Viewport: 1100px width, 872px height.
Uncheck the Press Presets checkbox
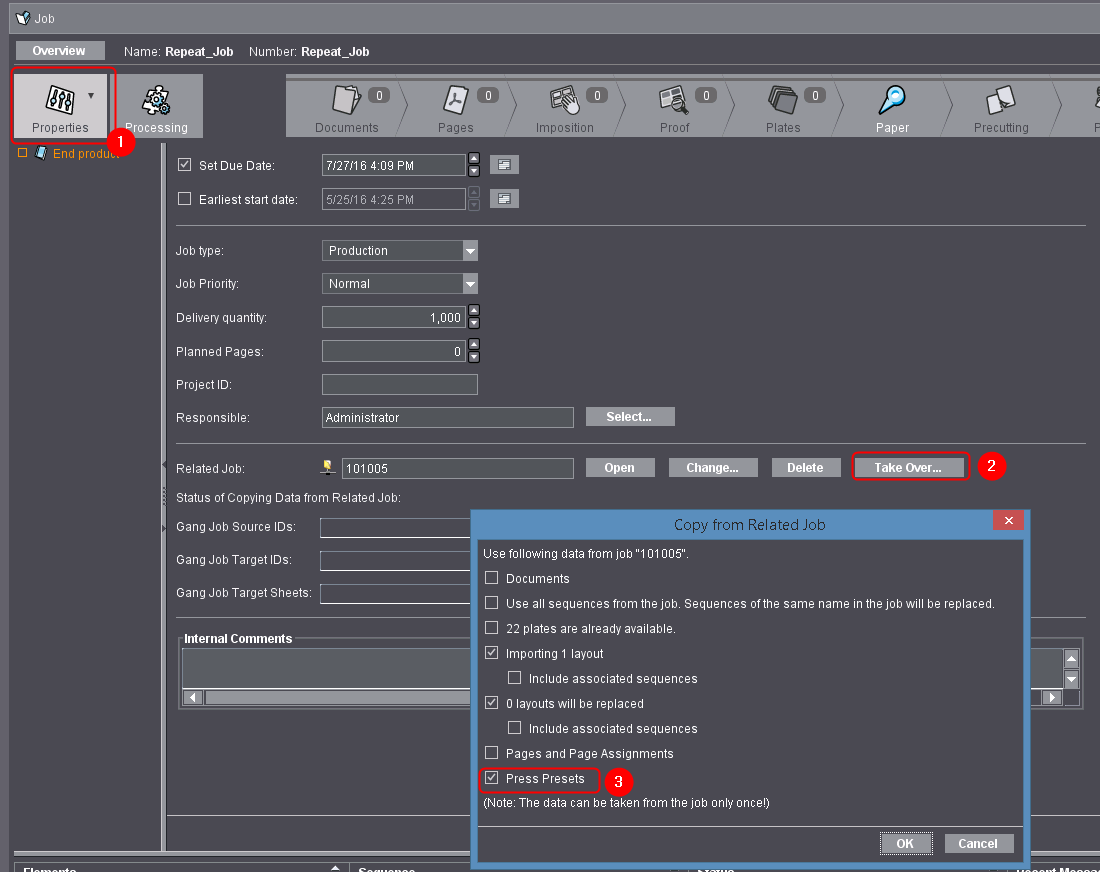click(491, 778)
